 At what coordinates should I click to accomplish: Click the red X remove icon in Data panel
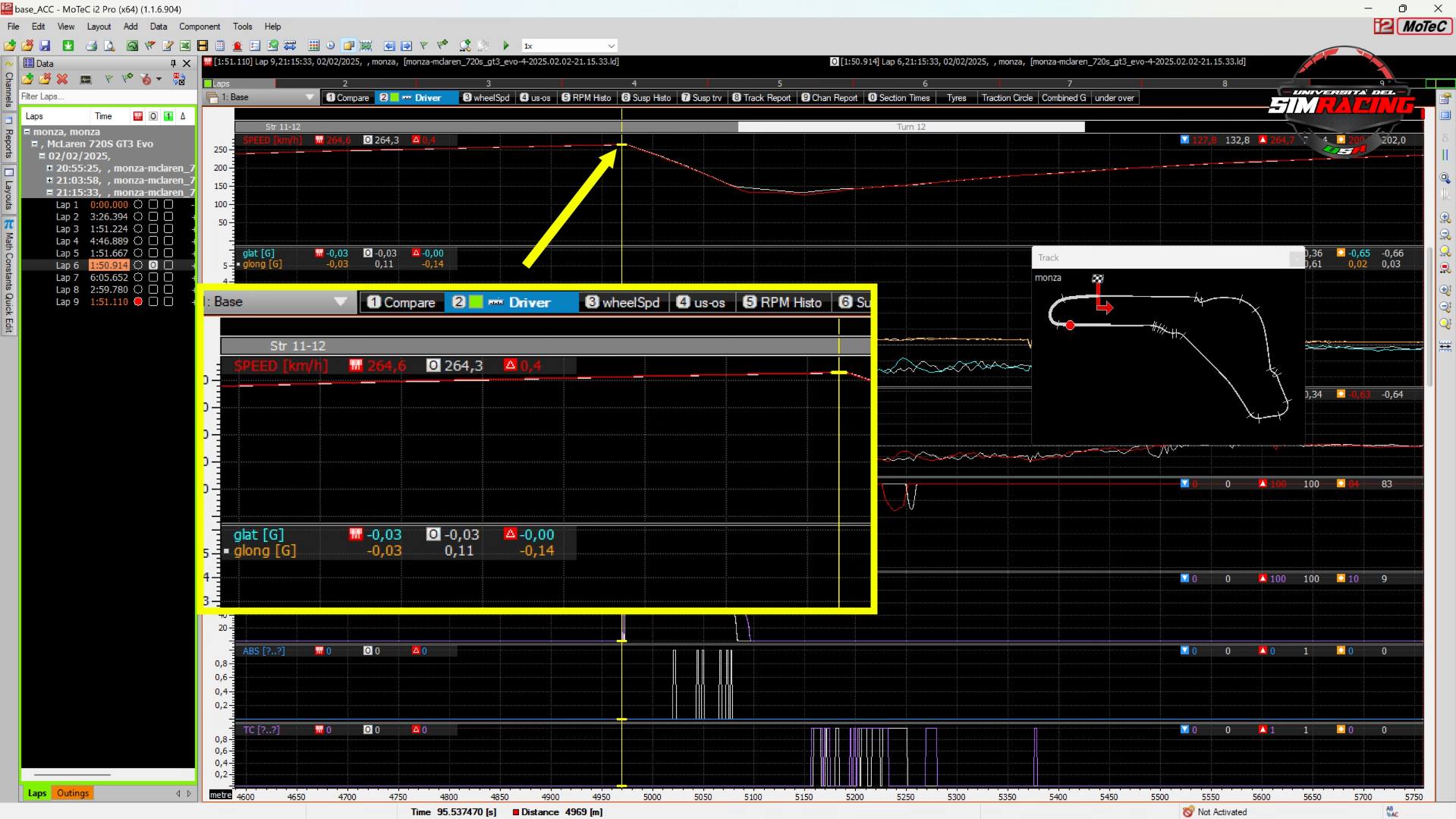(x=62, y=79)
